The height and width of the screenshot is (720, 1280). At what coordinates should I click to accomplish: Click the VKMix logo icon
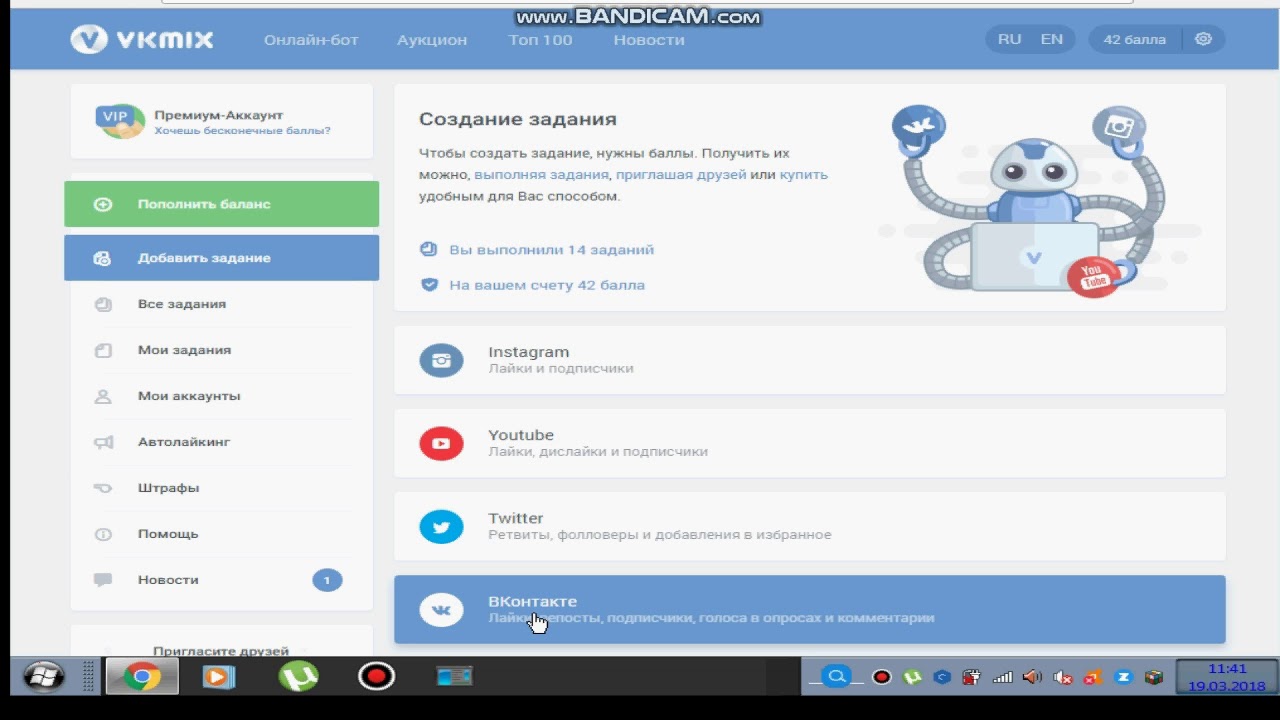point(89,40)
